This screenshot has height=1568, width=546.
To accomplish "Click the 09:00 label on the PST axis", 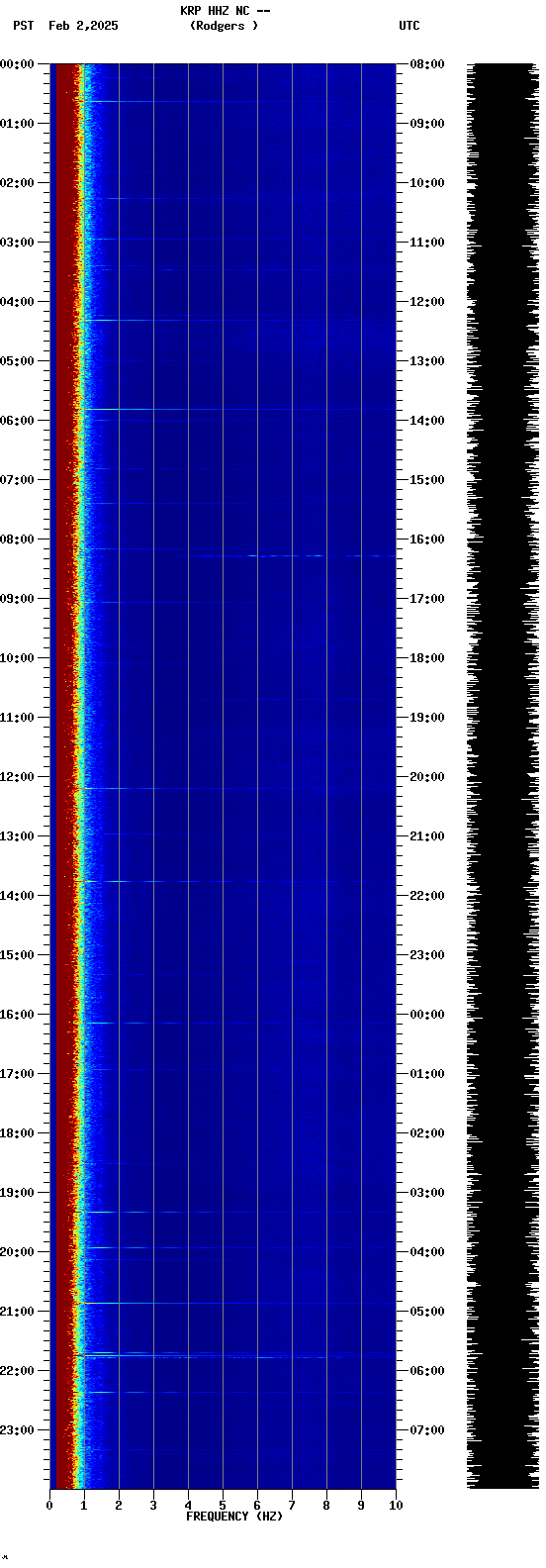I will pos(17,599).
